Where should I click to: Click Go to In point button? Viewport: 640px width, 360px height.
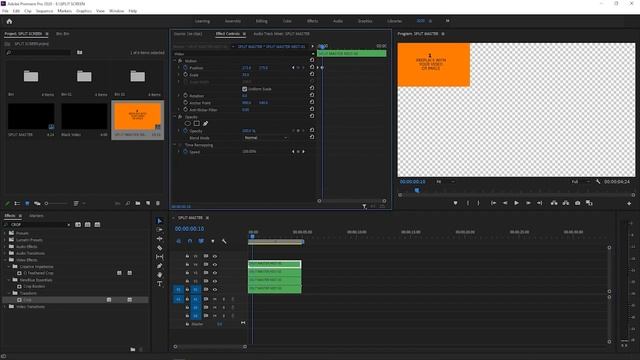(493, 203)
